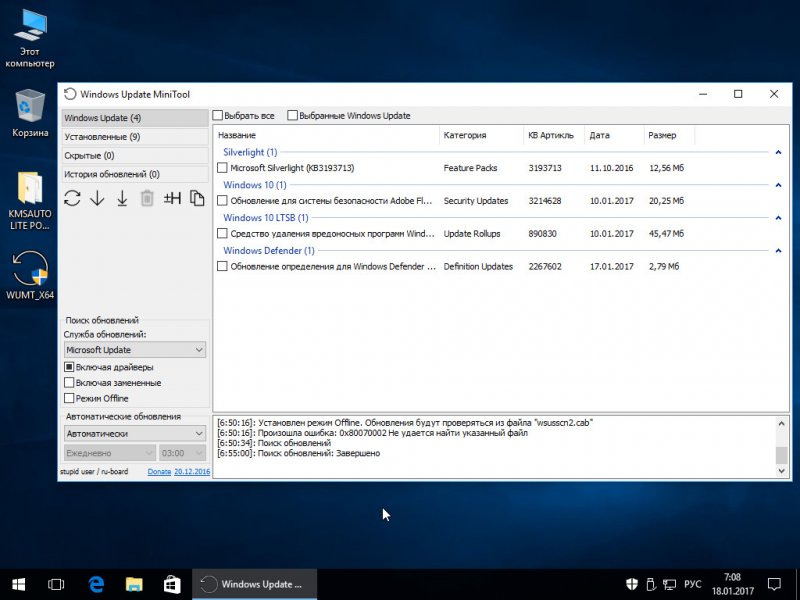800x600 pixels.
Task: Enable the 'Режим Offline' checkbox
Action: (x=69, y=398)
